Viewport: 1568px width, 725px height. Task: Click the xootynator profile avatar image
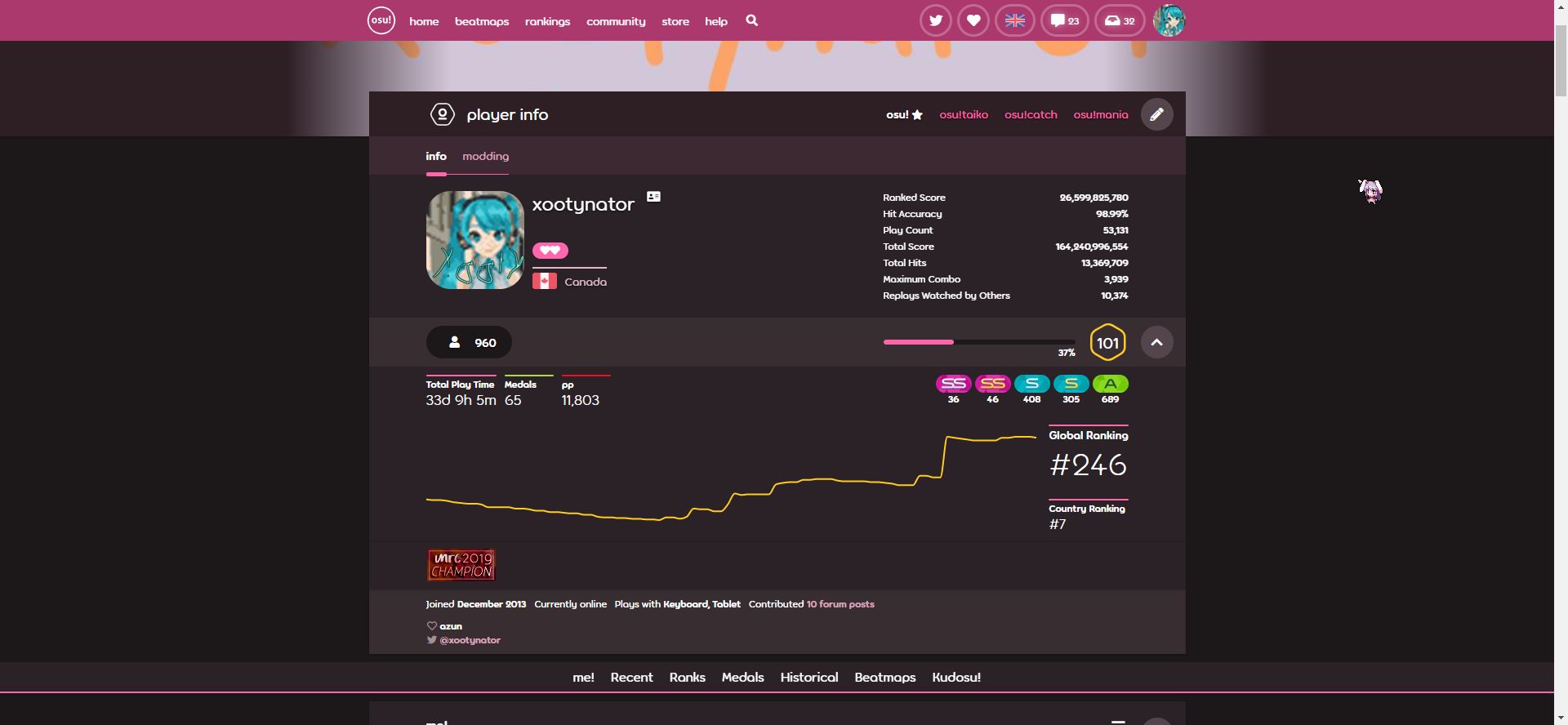tap(475, 240)
